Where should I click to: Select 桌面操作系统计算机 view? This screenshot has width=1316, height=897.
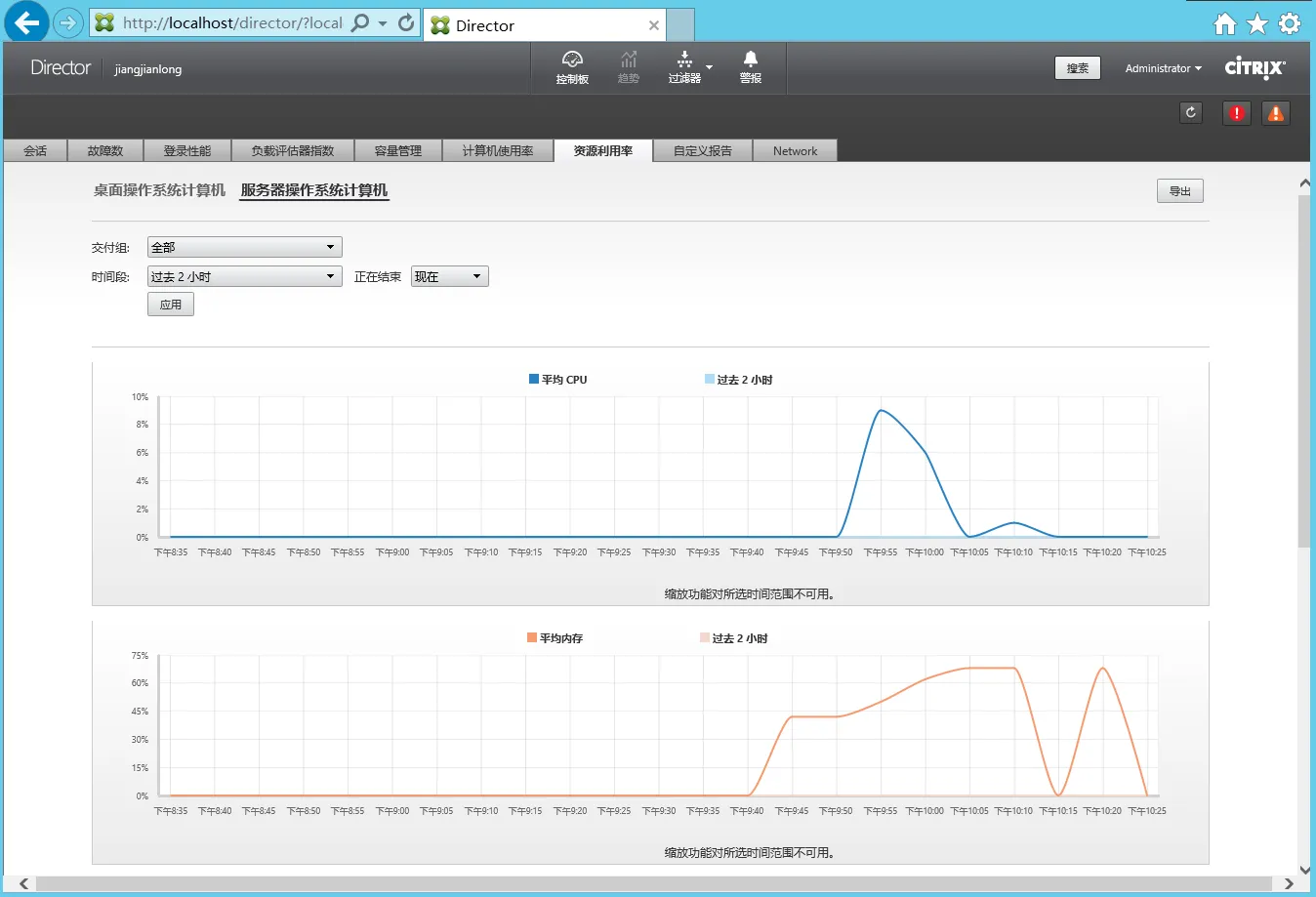pyautogui.click(x=159, y=190)
